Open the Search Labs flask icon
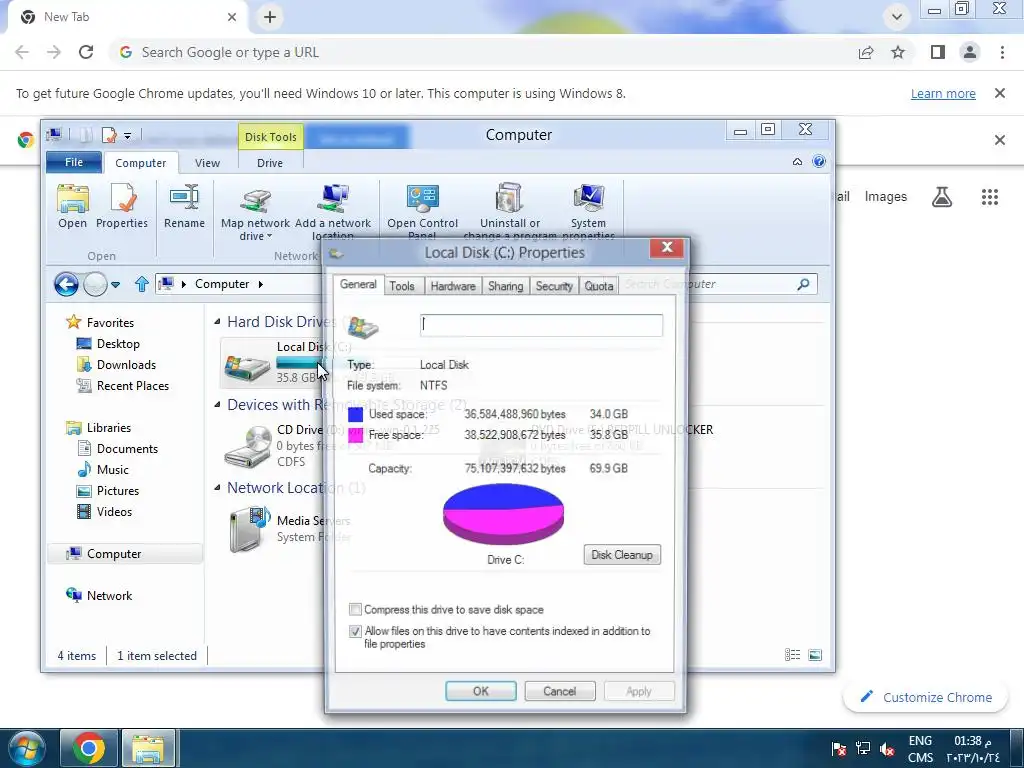 pos(942,197)
